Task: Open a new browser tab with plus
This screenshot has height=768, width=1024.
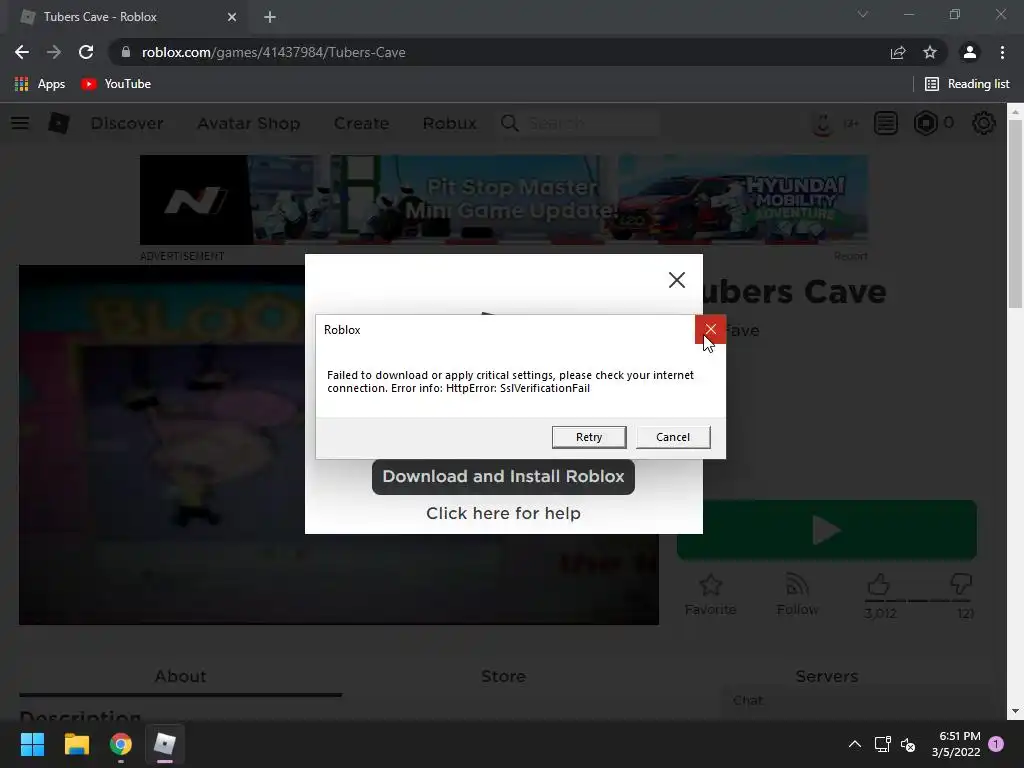Action: pos(270,17)
